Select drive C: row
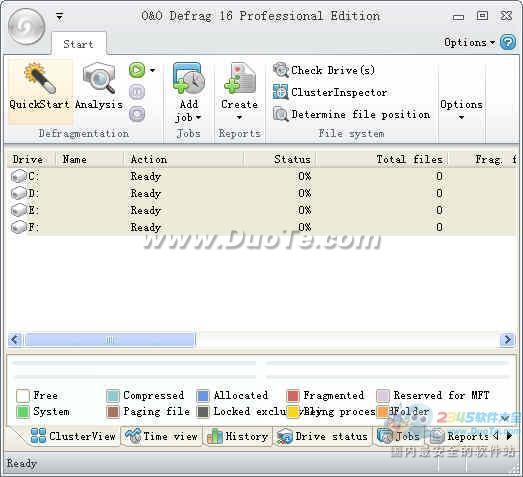The height and width of the screenshot is (477, 523). [262, 176]
